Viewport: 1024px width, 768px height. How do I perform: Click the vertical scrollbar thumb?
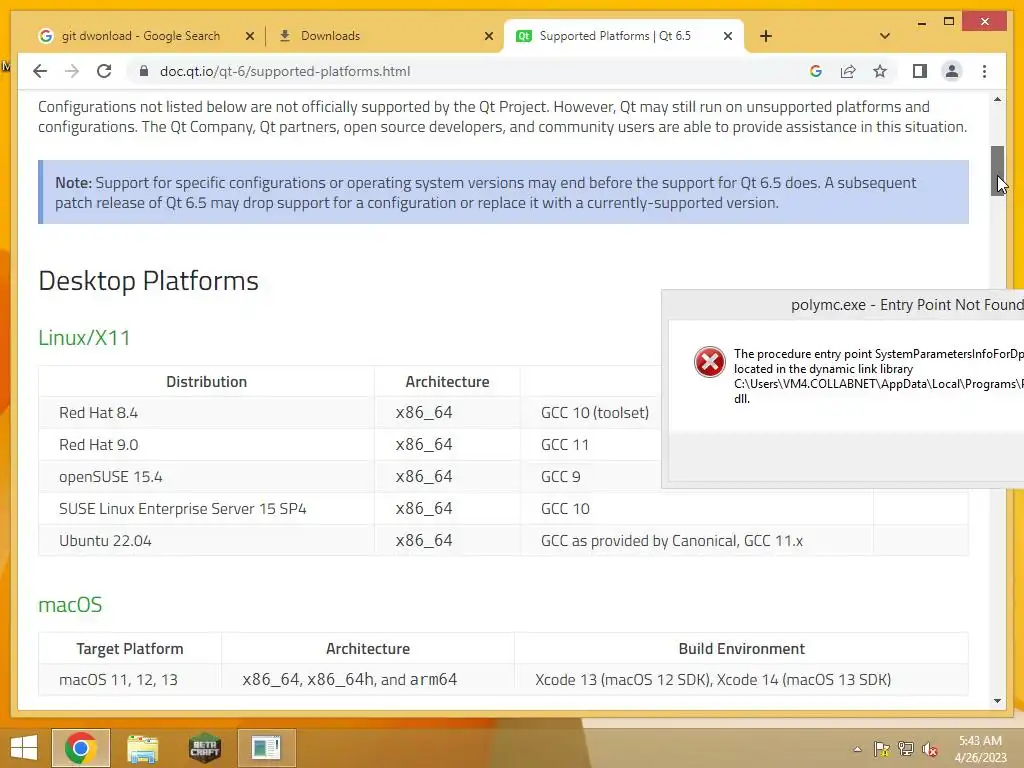tap(997, 170)
